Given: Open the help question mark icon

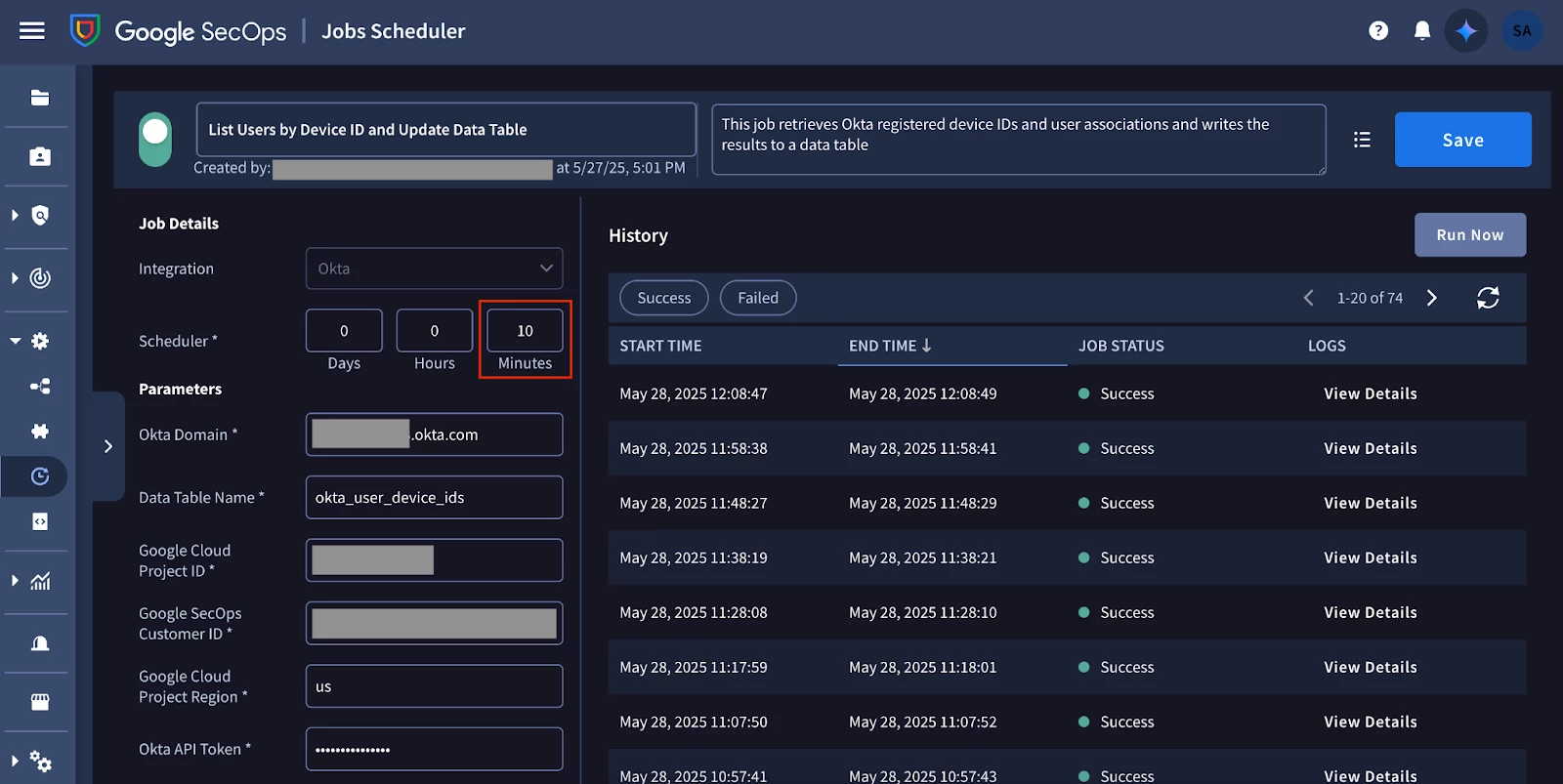Looking at the screenshot, I should coord(1378,31).
